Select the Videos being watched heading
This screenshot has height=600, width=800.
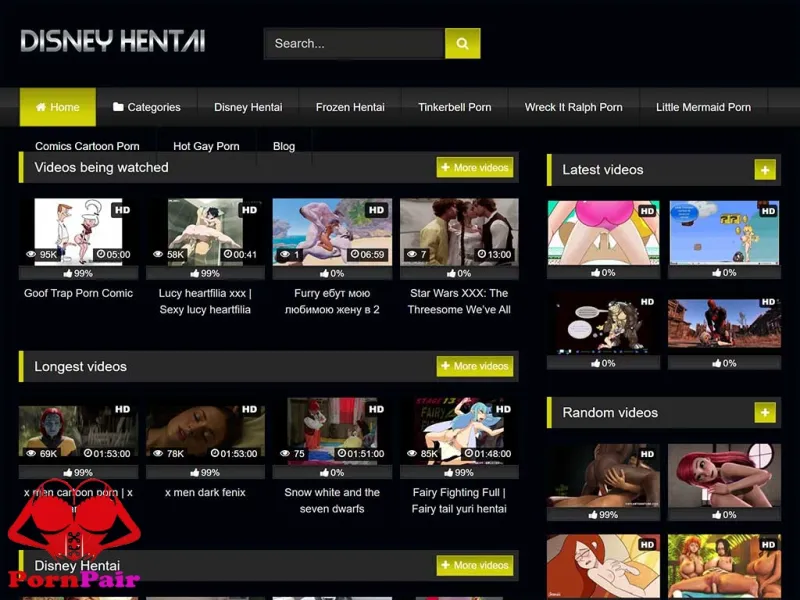pos(102,167)
